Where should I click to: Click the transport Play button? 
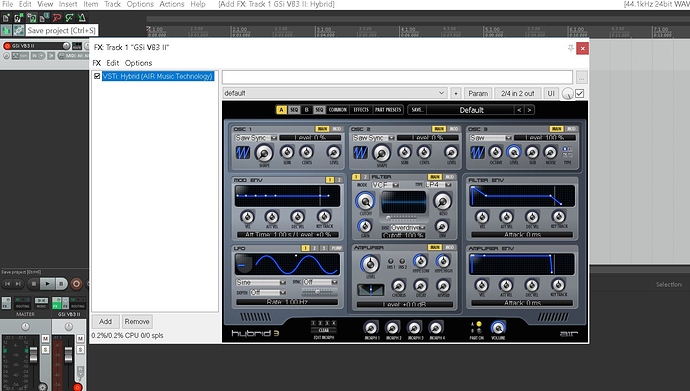pos(47,284)
